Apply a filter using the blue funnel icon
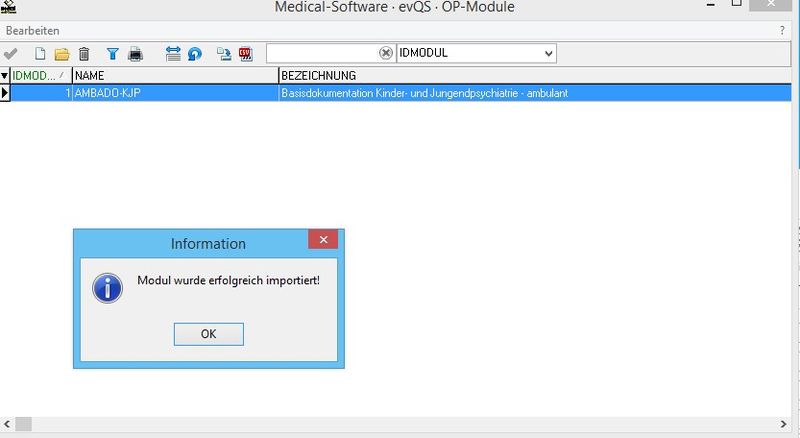 pos(112,54)
